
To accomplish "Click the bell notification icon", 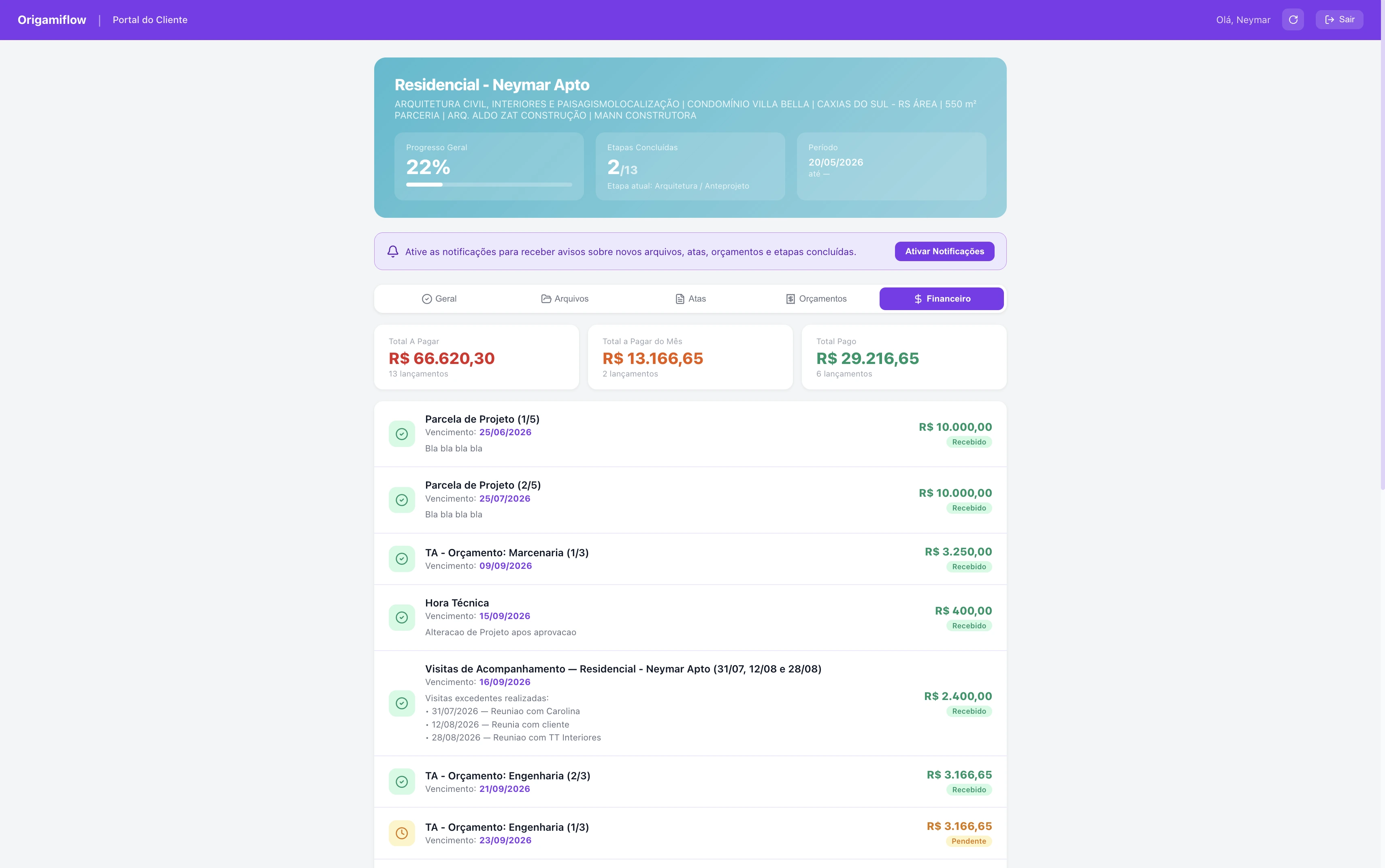I will point(393,251).
